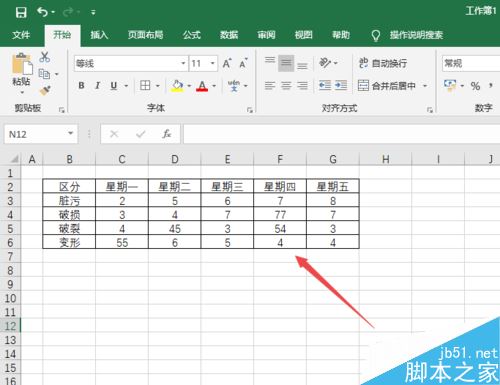Expand the 合并后居中 options arrow
Screen dimensions: 500x385
point(425,86)
